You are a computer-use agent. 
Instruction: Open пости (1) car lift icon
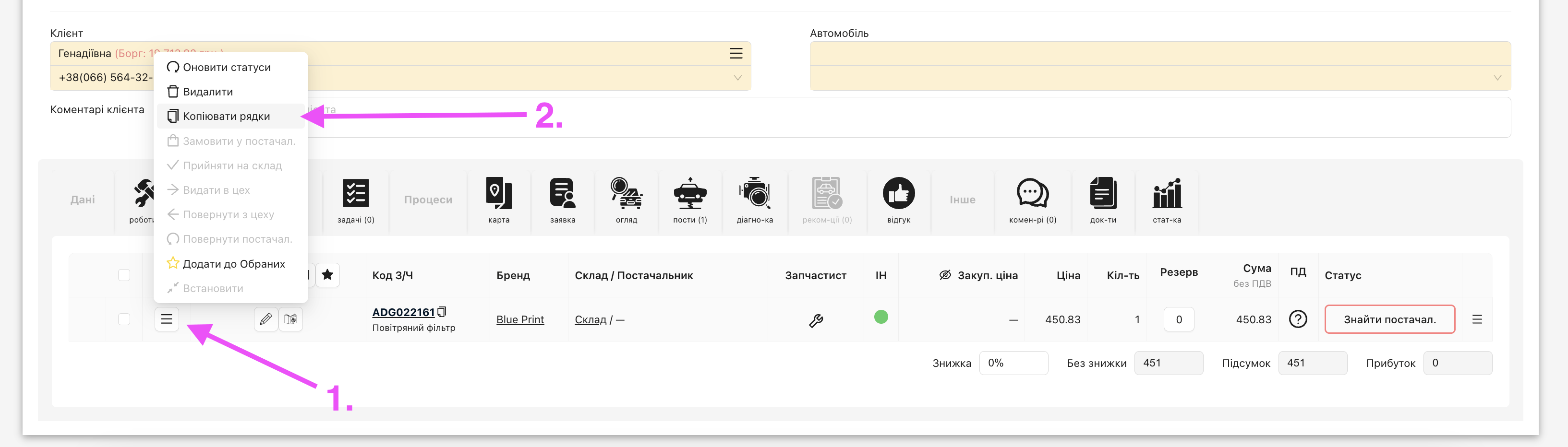pos(689,194)
